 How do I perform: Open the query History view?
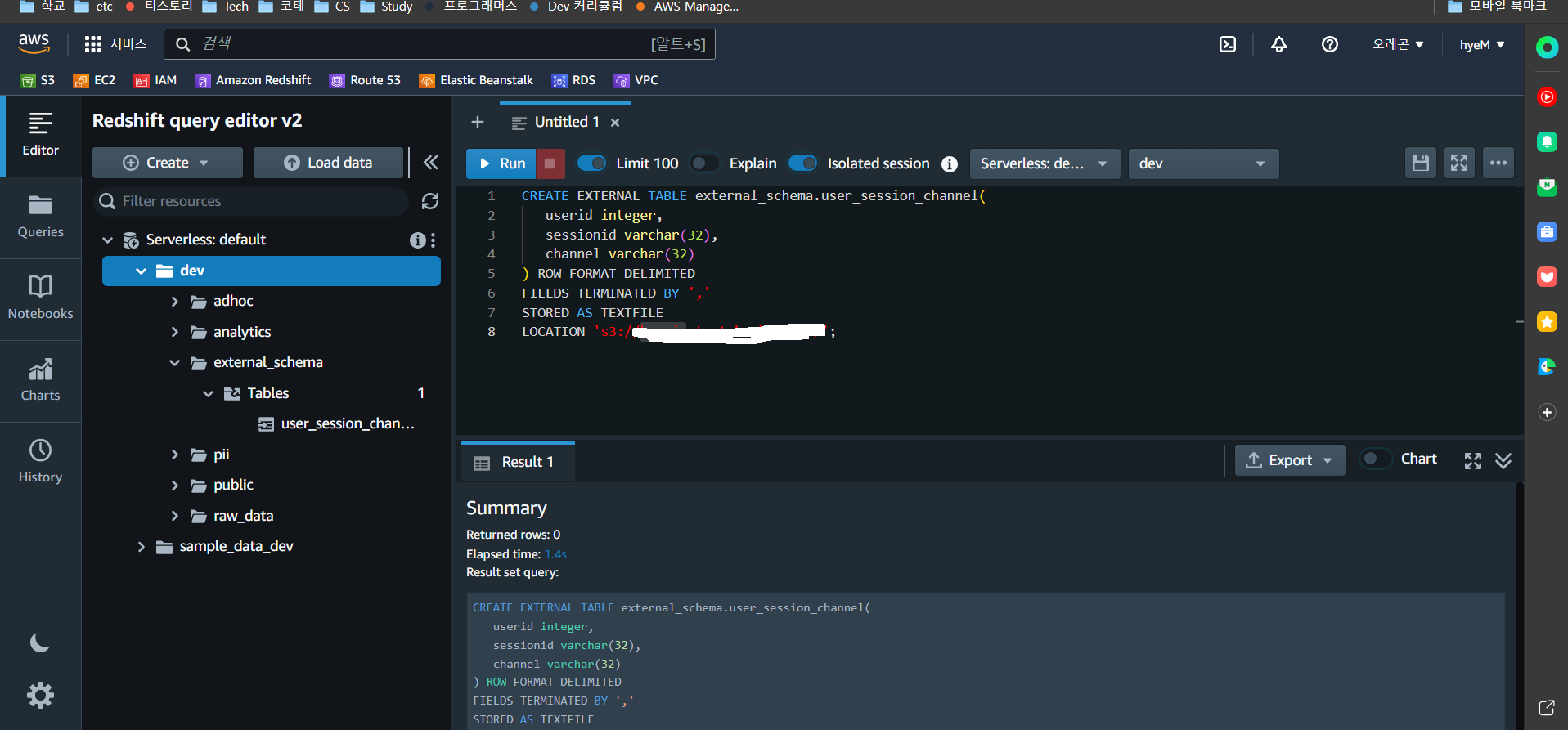(x=40, y=462)
